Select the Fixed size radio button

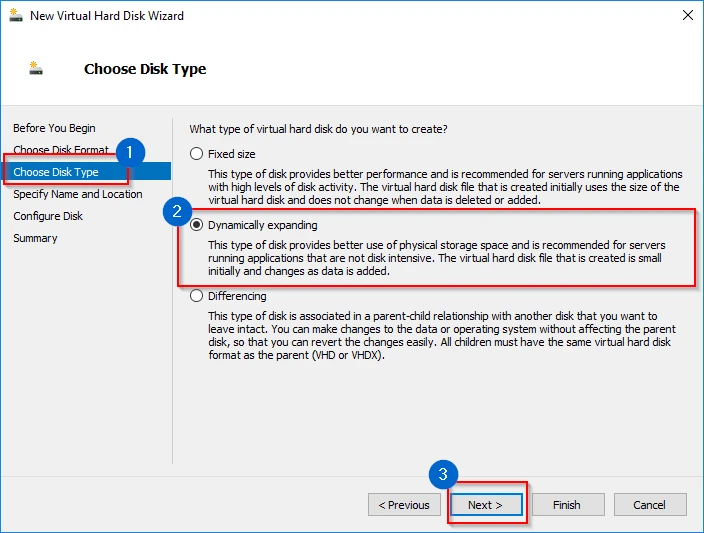click(x=196, y=154)
